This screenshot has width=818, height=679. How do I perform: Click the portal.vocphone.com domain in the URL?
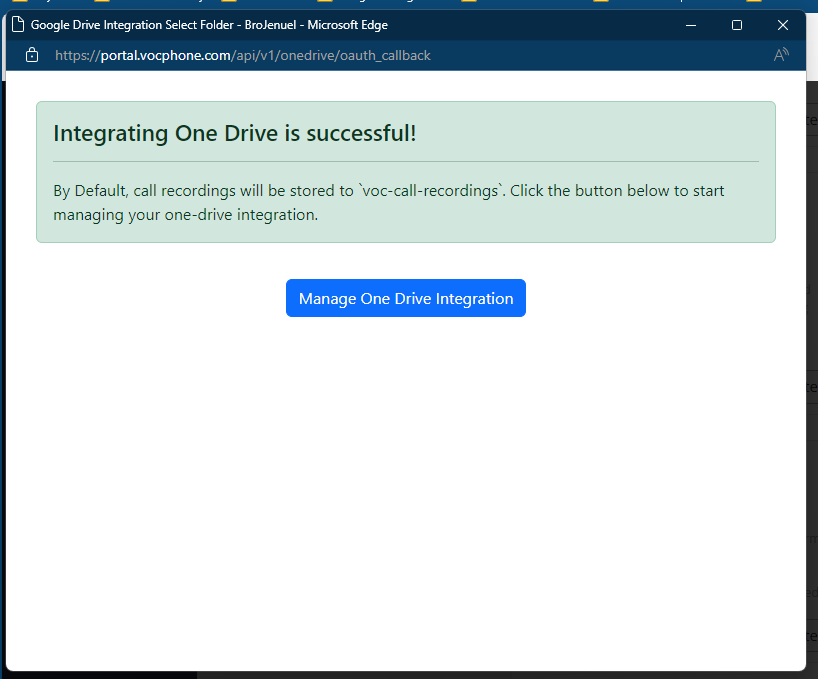point(165,55)
